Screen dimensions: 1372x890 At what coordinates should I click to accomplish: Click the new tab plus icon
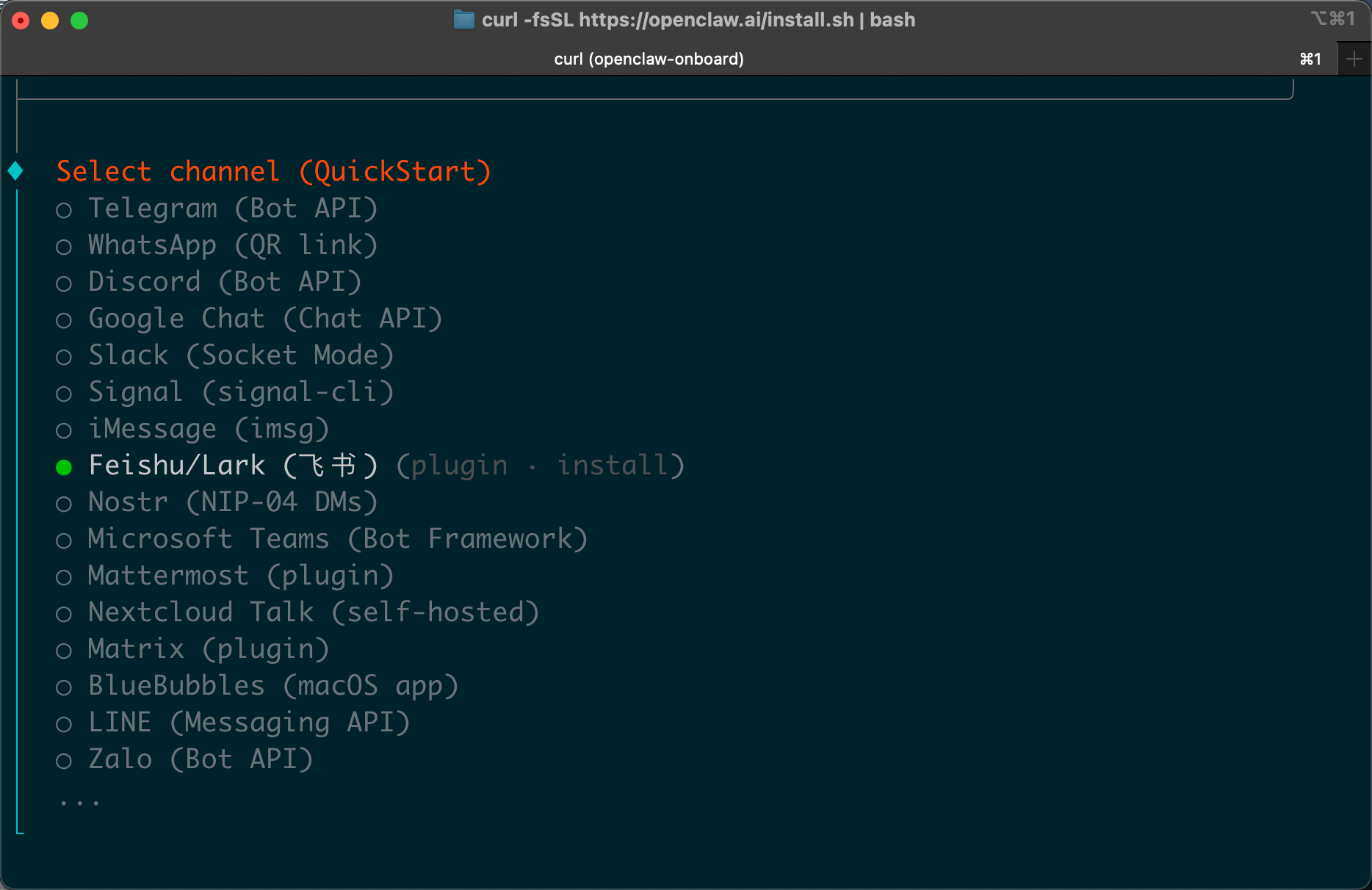tap(1354, 59)
